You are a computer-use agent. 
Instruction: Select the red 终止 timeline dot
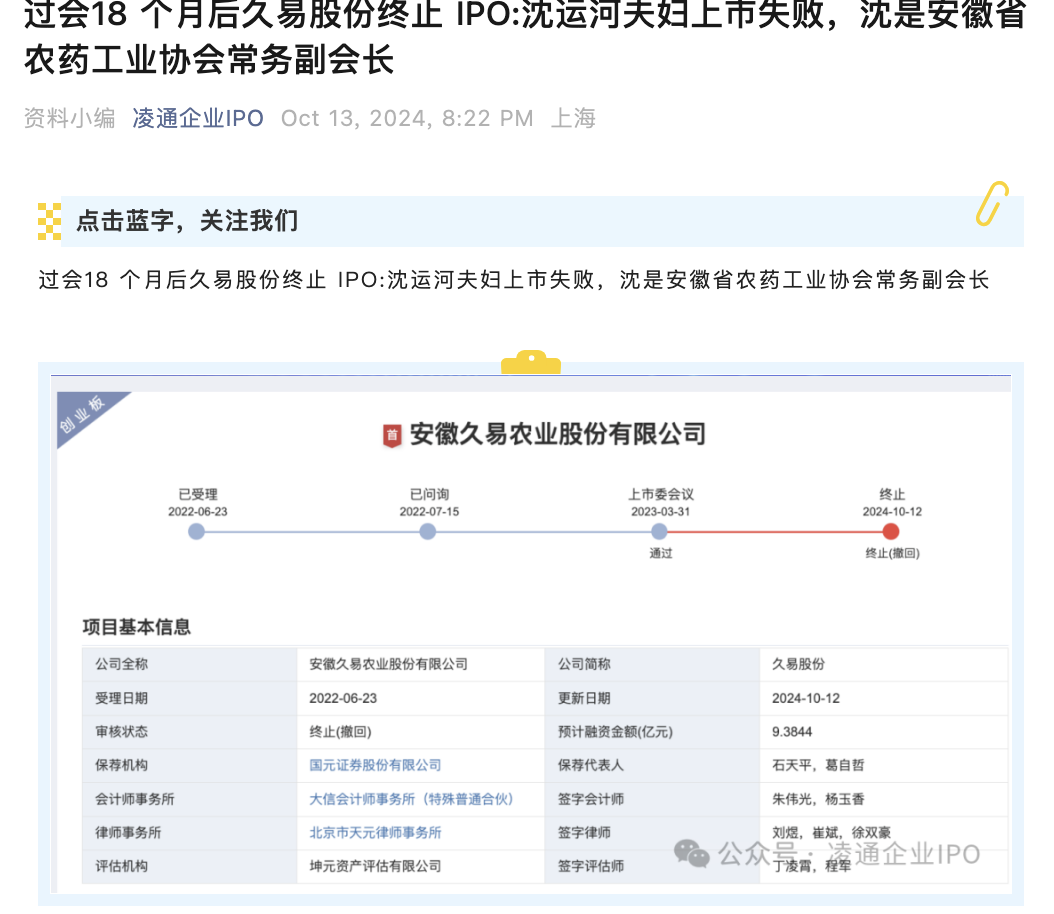tap(891, 532)
